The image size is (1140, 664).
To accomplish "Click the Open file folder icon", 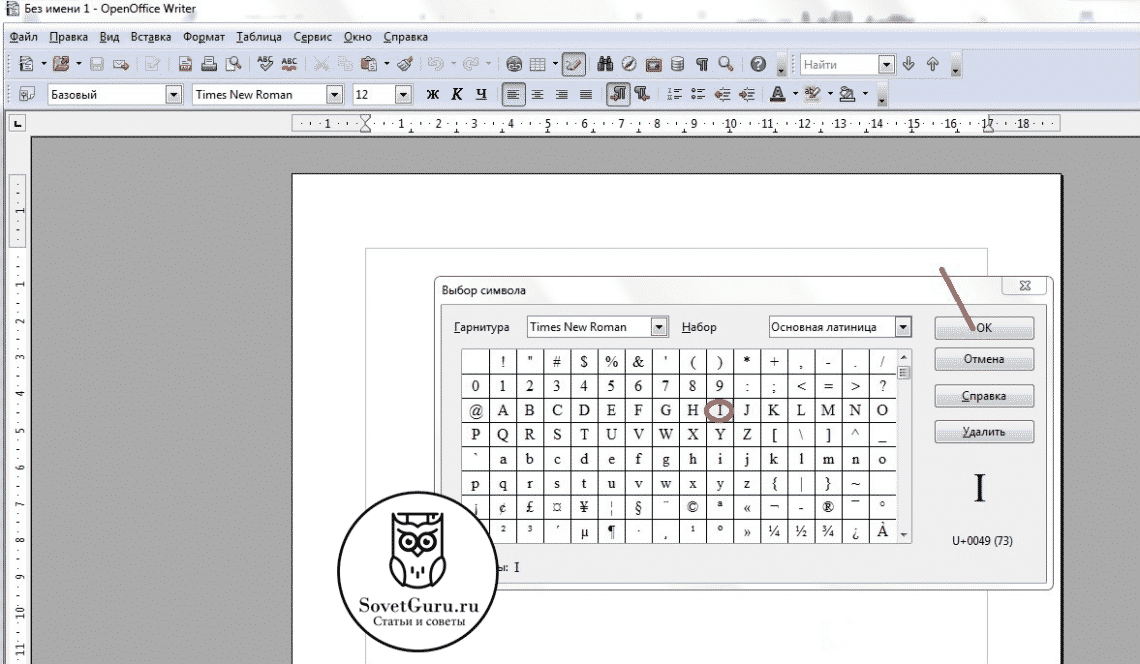I will pyautogui.click(x=61, y=64).
